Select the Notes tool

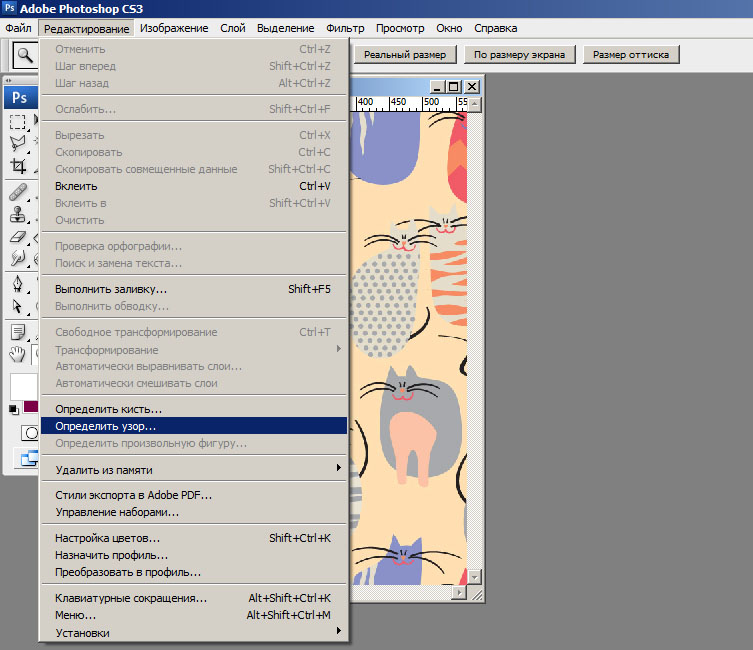[18, 332]
